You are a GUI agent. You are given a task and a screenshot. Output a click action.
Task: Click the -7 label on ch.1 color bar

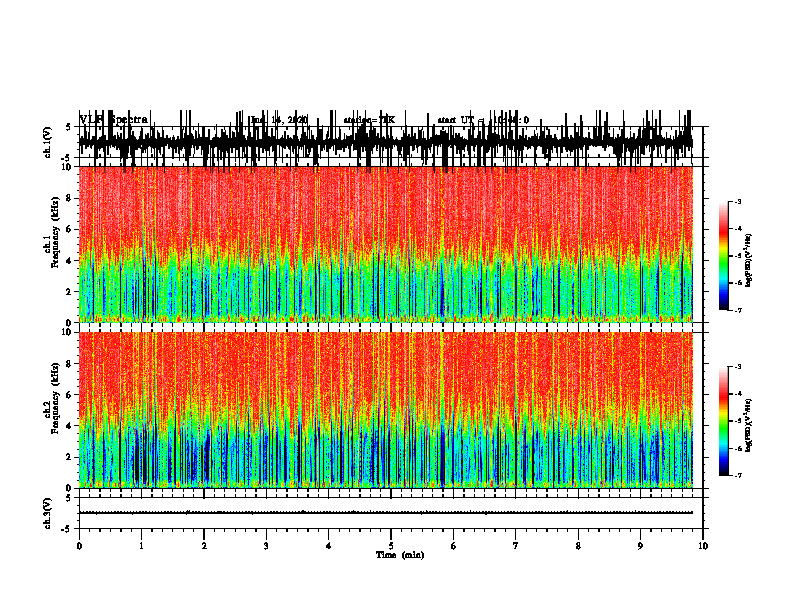(737, 310)
